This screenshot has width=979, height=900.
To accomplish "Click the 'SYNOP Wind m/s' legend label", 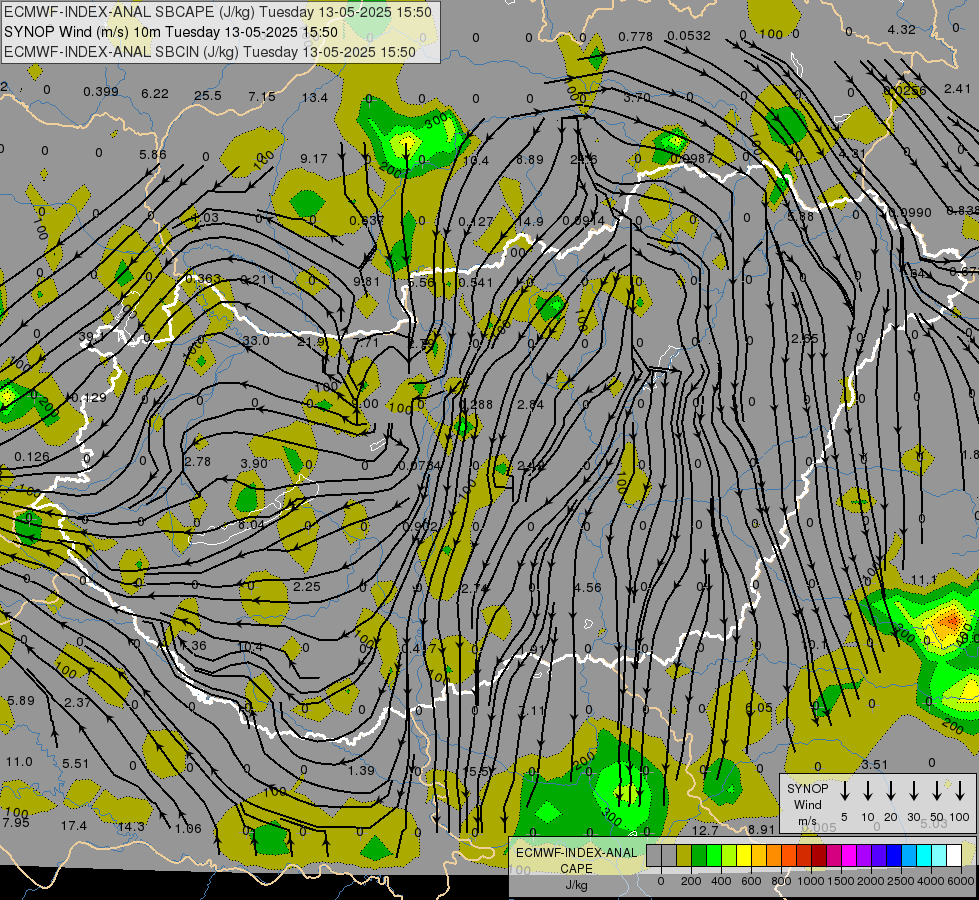I will pos(807,804).
